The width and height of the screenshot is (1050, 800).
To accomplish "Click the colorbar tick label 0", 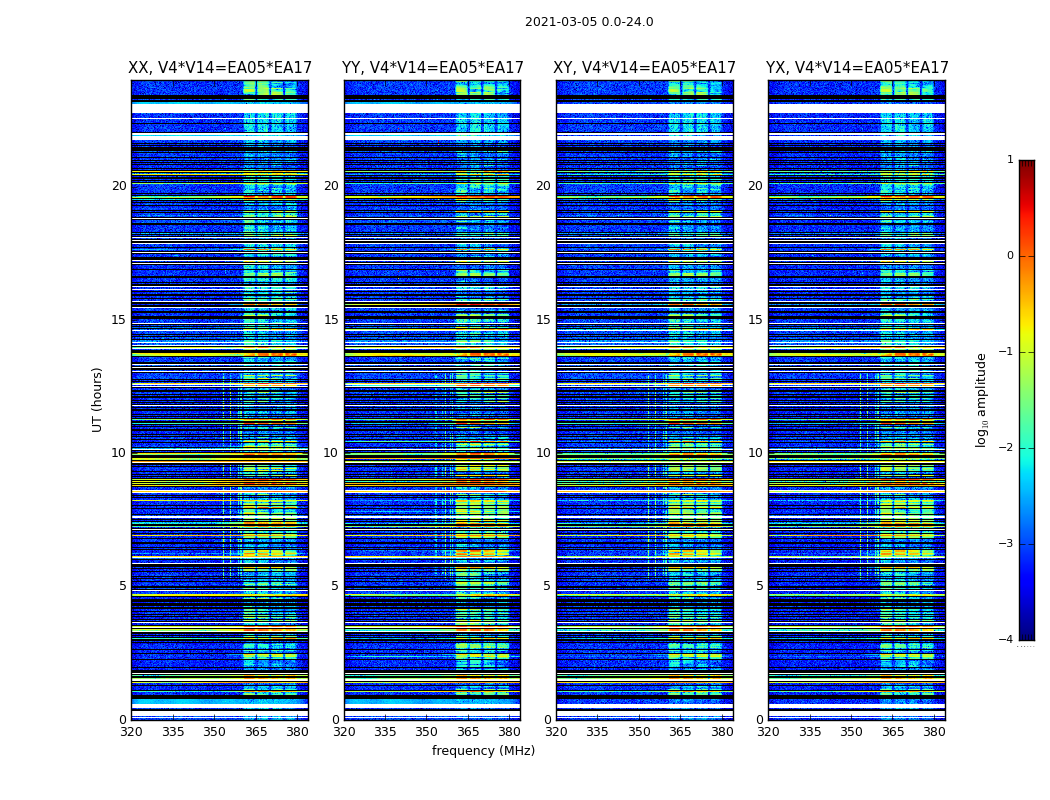I will click(1010, 256).
